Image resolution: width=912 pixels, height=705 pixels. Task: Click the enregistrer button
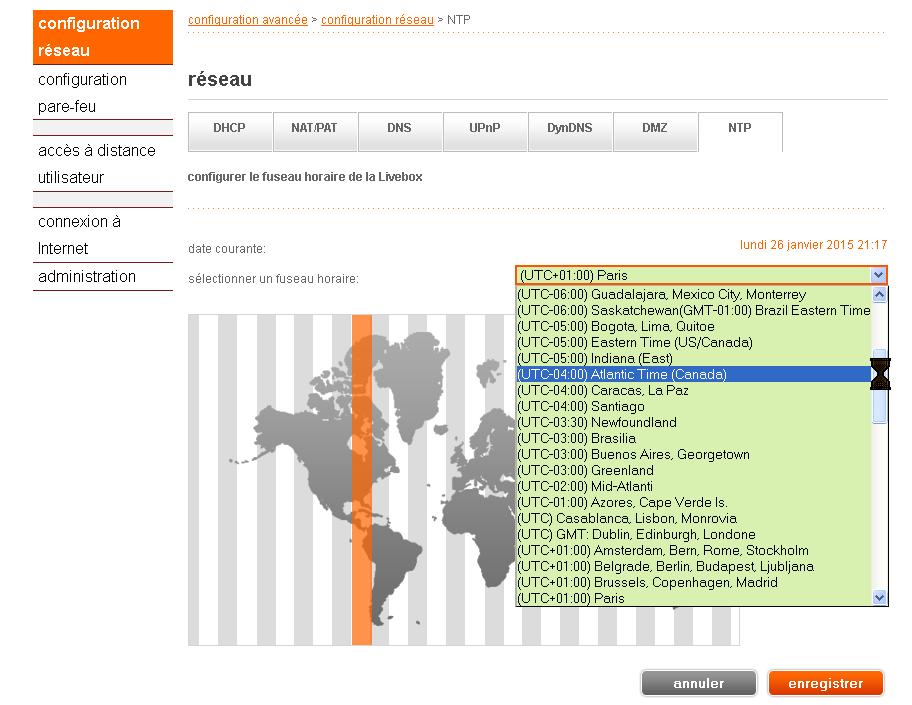(x=825, y=684)
